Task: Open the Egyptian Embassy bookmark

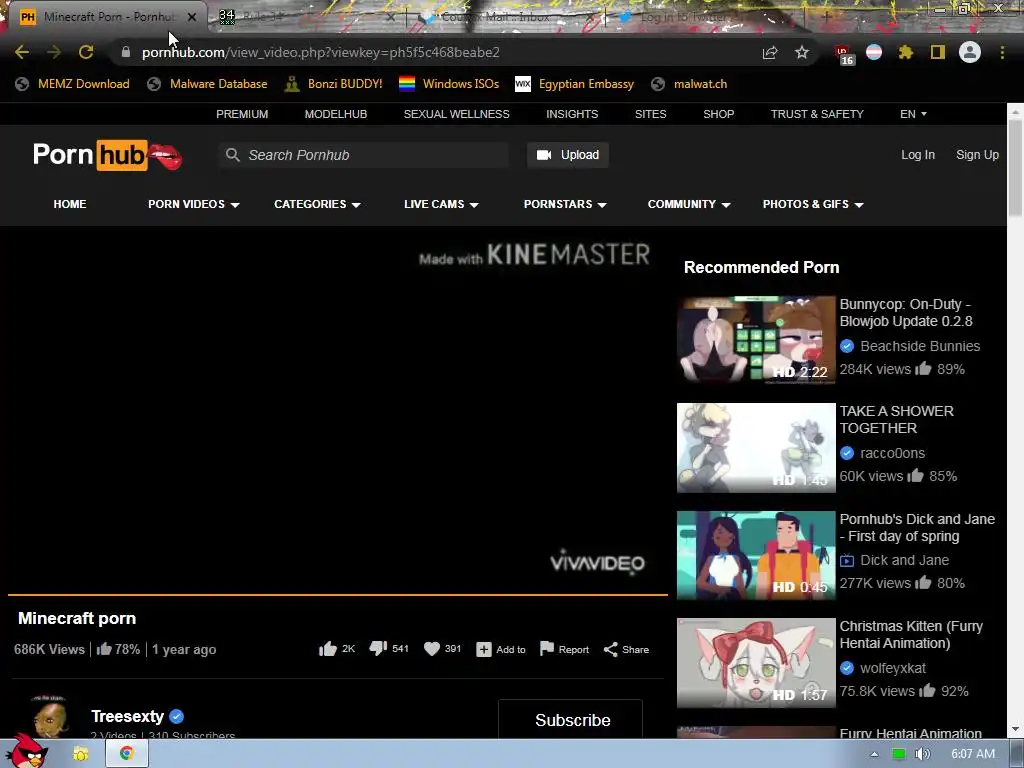Action: click(575, 84)
